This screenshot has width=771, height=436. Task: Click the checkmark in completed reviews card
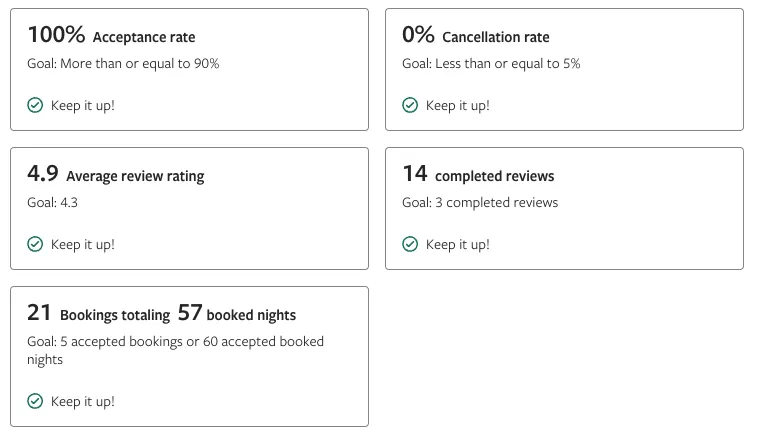410,244
